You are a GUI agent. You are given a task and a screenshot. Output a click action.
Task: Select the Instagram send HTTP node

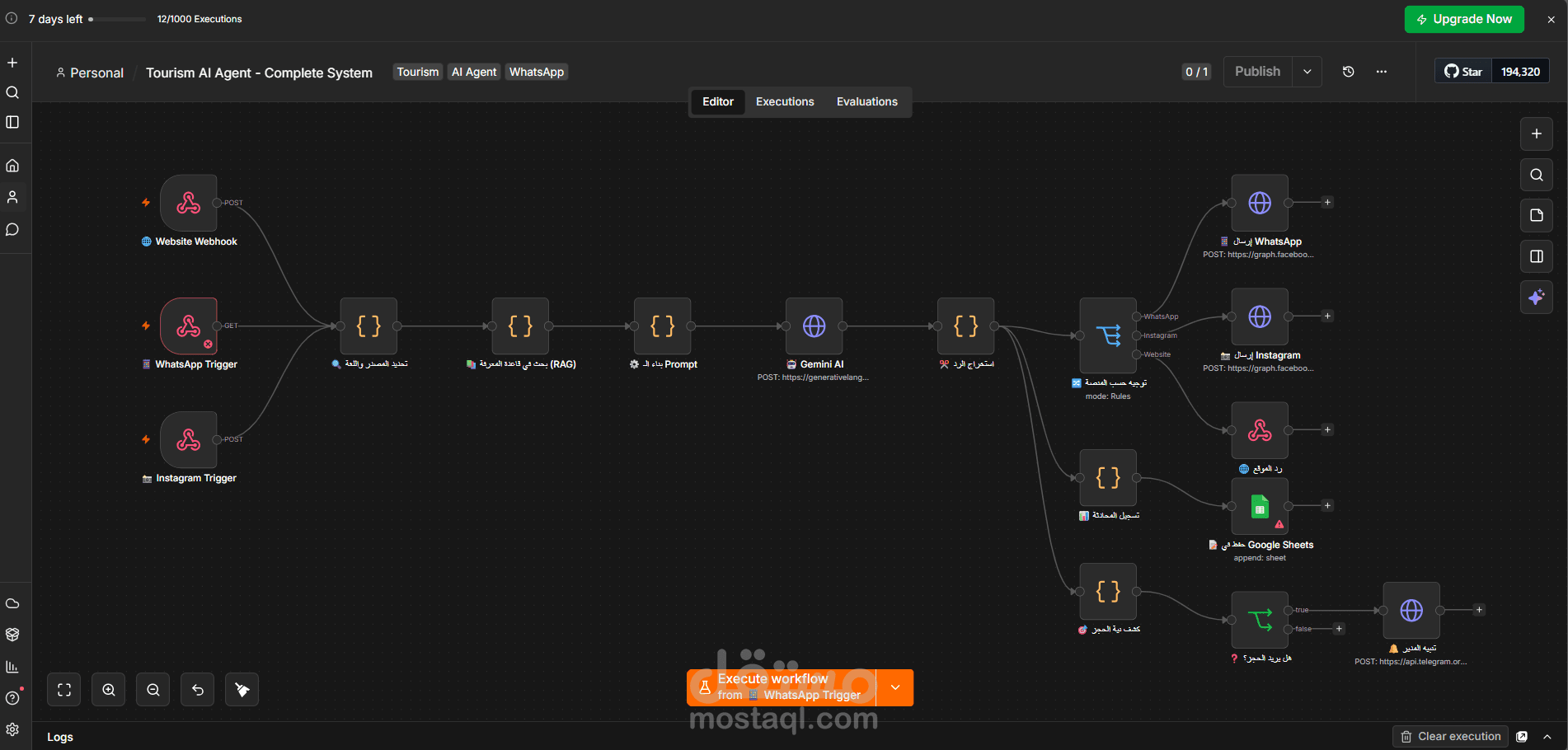(x=1260, y=316)
